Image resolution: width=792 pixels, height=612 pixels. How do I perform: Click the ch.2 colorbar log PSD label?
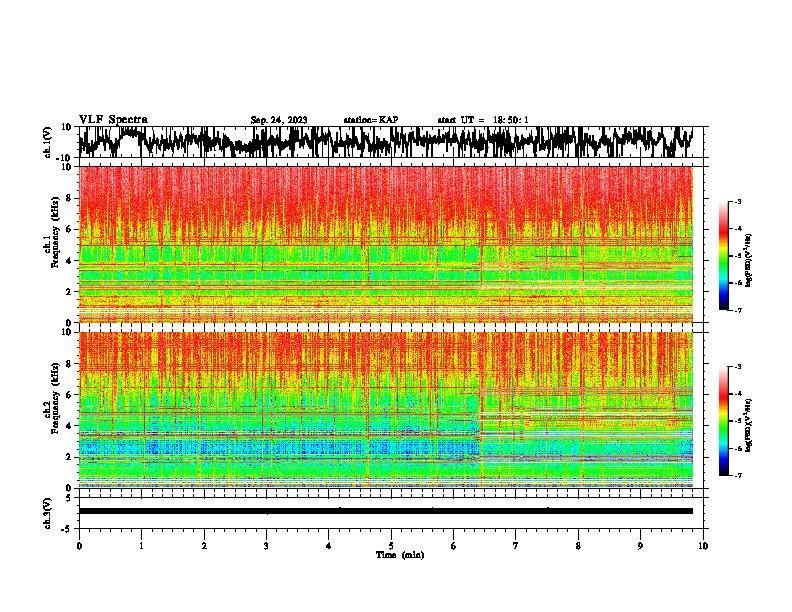[748, 426]
